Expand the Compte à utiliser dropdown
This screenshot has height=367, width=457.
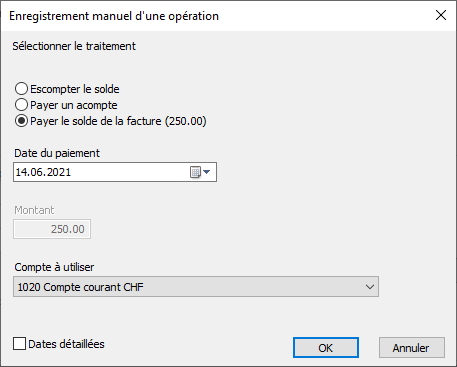click(x=196, y=287)
